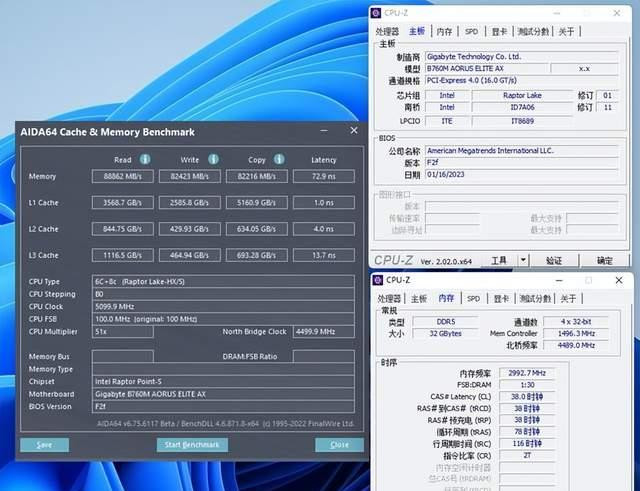Click FSB:DRAM ratio value 1:30
Screen dimensions: 640x491
[x=527, y=385]
